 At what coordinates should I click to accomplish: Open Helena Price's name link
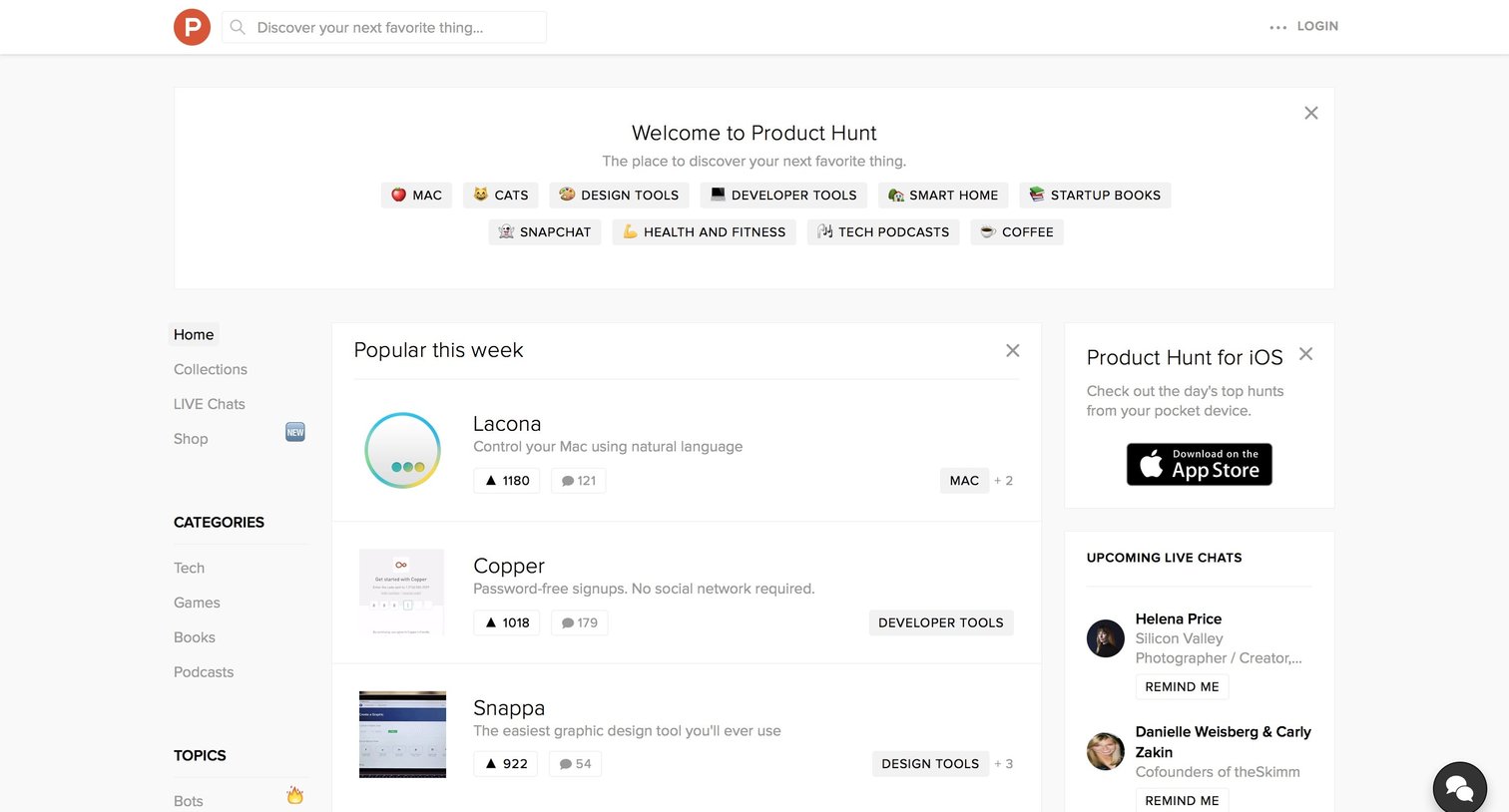[1179, 618]
